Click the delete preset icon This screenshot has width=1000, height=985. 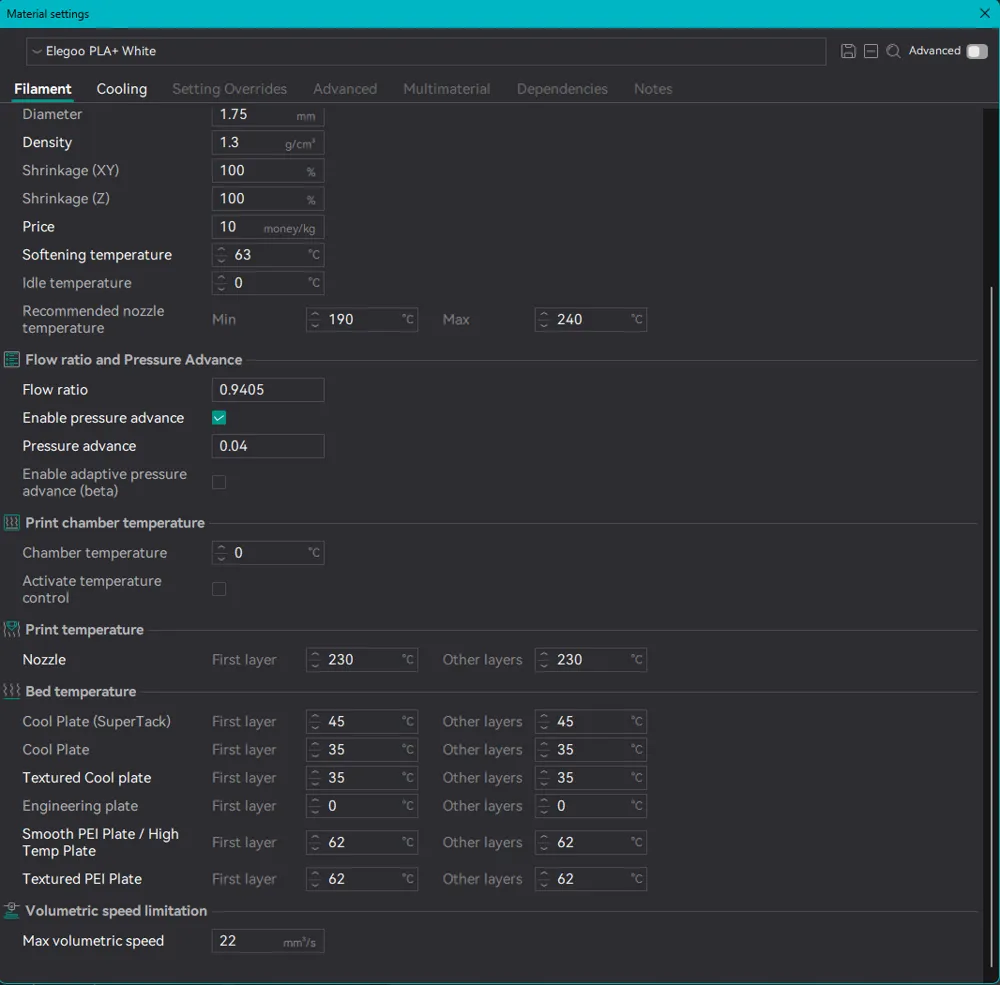point(871,51)
